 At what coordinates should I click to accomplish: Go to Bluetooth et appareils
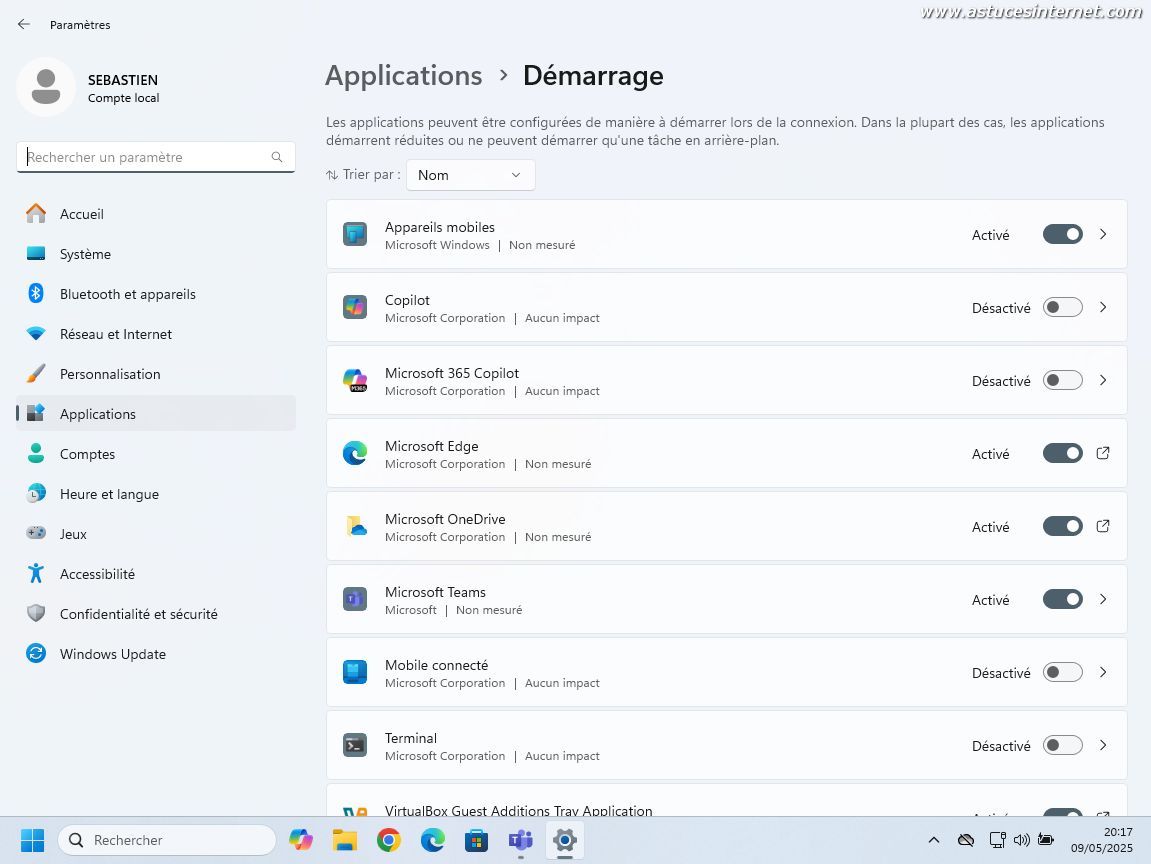pyautogui.click(x=156, y=294)
